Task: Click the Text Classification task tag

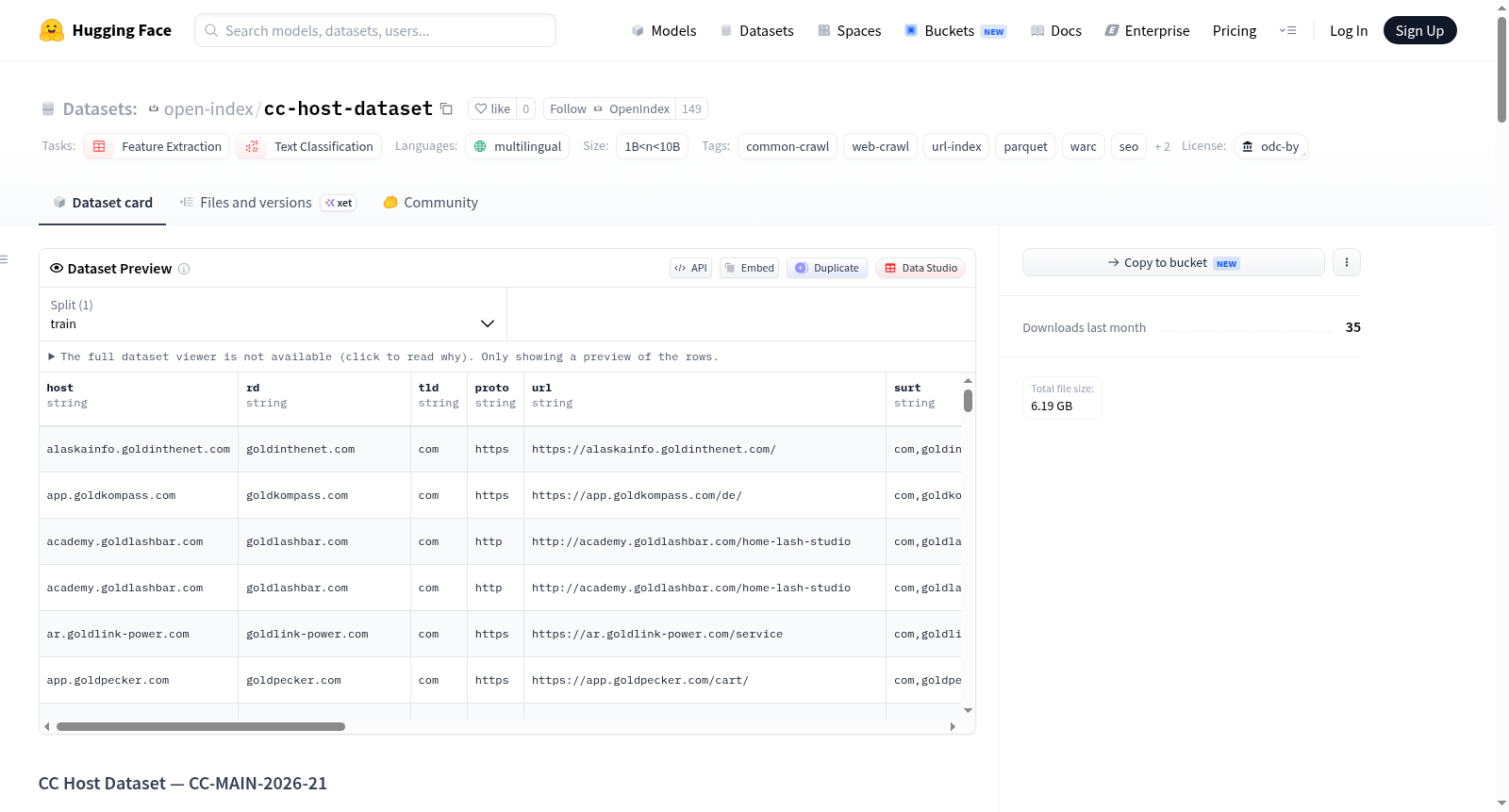Action: (x=309, y=146)
